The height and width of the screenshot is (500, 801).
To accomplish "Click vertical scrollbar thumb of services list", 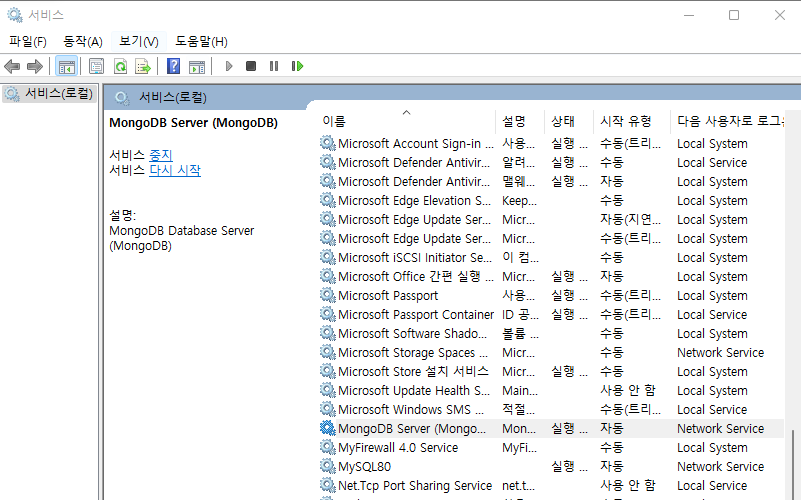I will click(x=793, y=464).
